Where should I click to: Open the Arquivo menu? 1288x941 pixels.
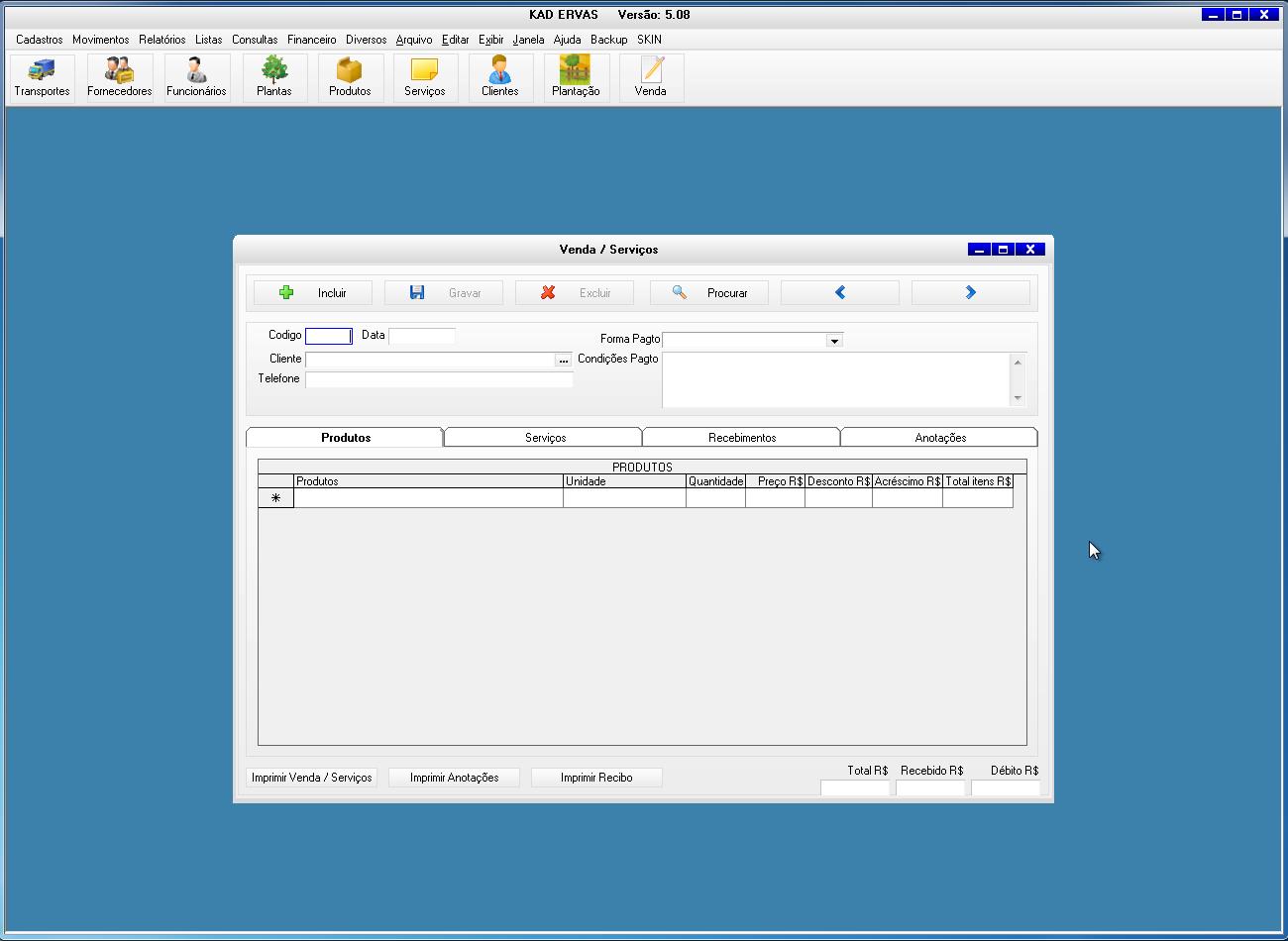pos(414,40)
